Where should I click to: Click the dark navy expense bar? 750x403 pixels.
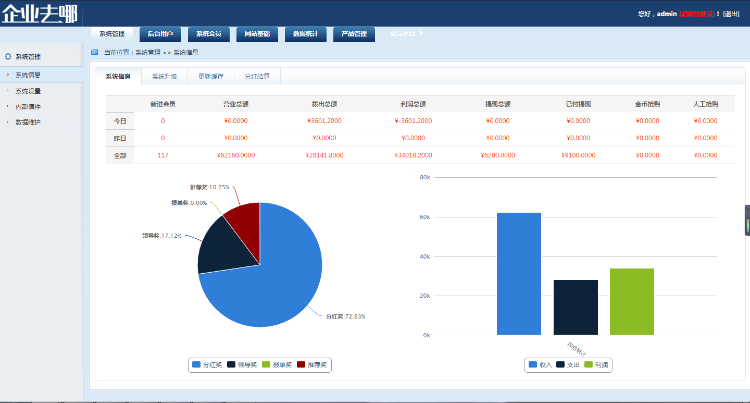click(576, 307)
